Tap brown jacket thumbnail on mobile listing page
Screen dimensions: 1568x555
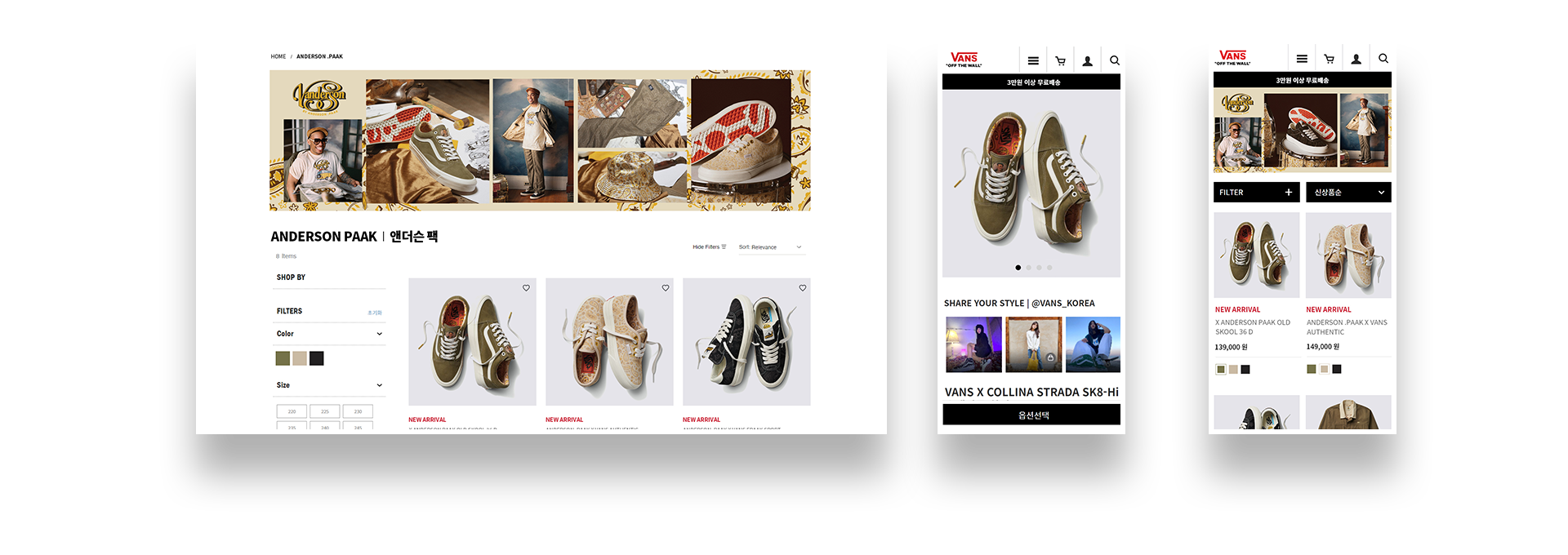[x=1348, y=412]
